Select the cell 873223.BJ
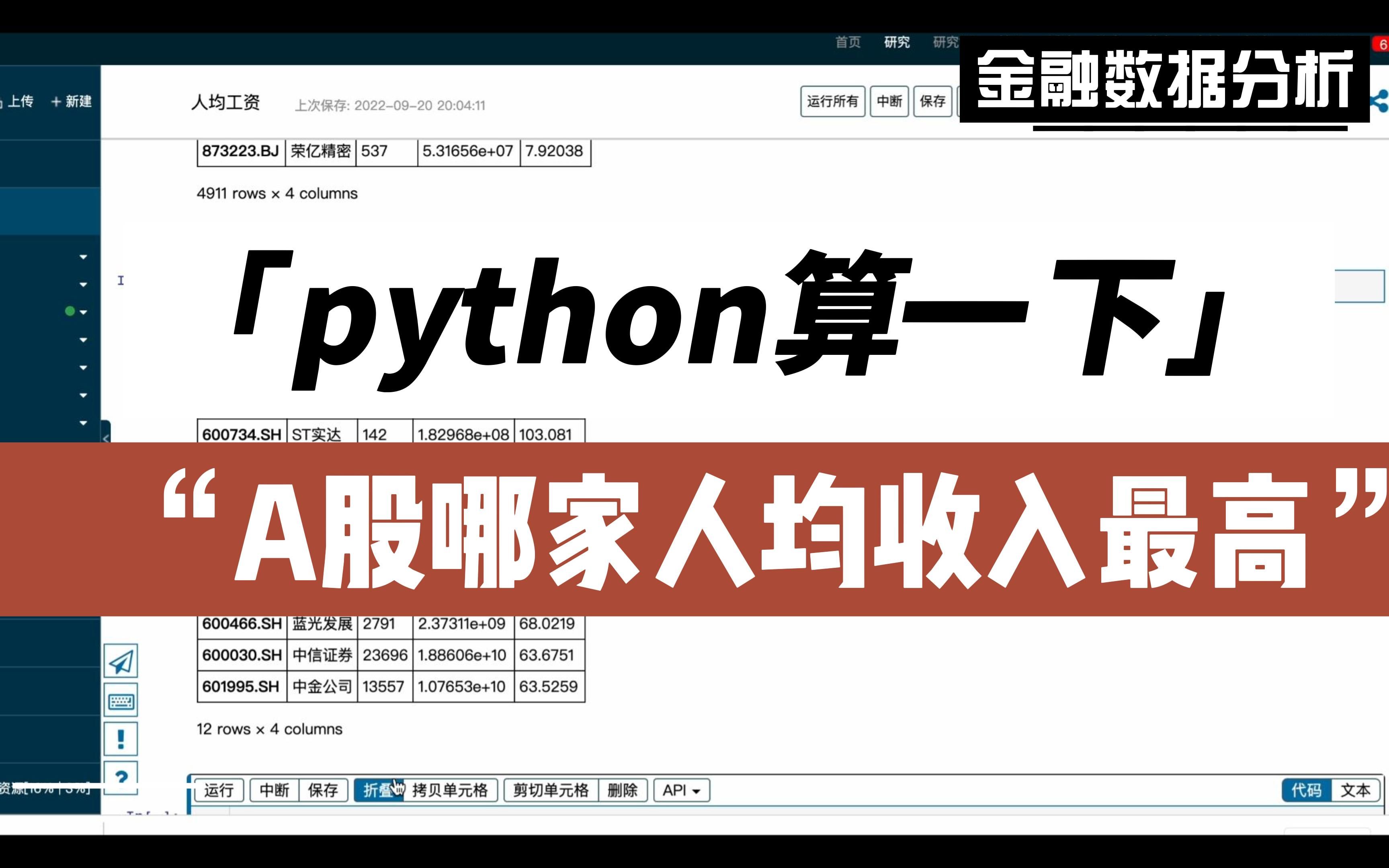1389x868 pixels. point(241,151)
